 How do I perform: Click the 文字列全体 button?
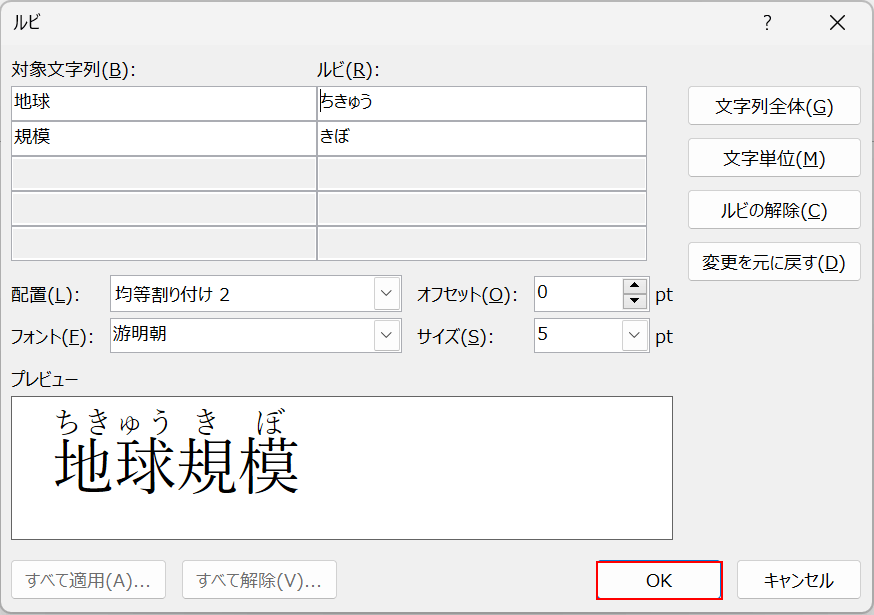774,106
